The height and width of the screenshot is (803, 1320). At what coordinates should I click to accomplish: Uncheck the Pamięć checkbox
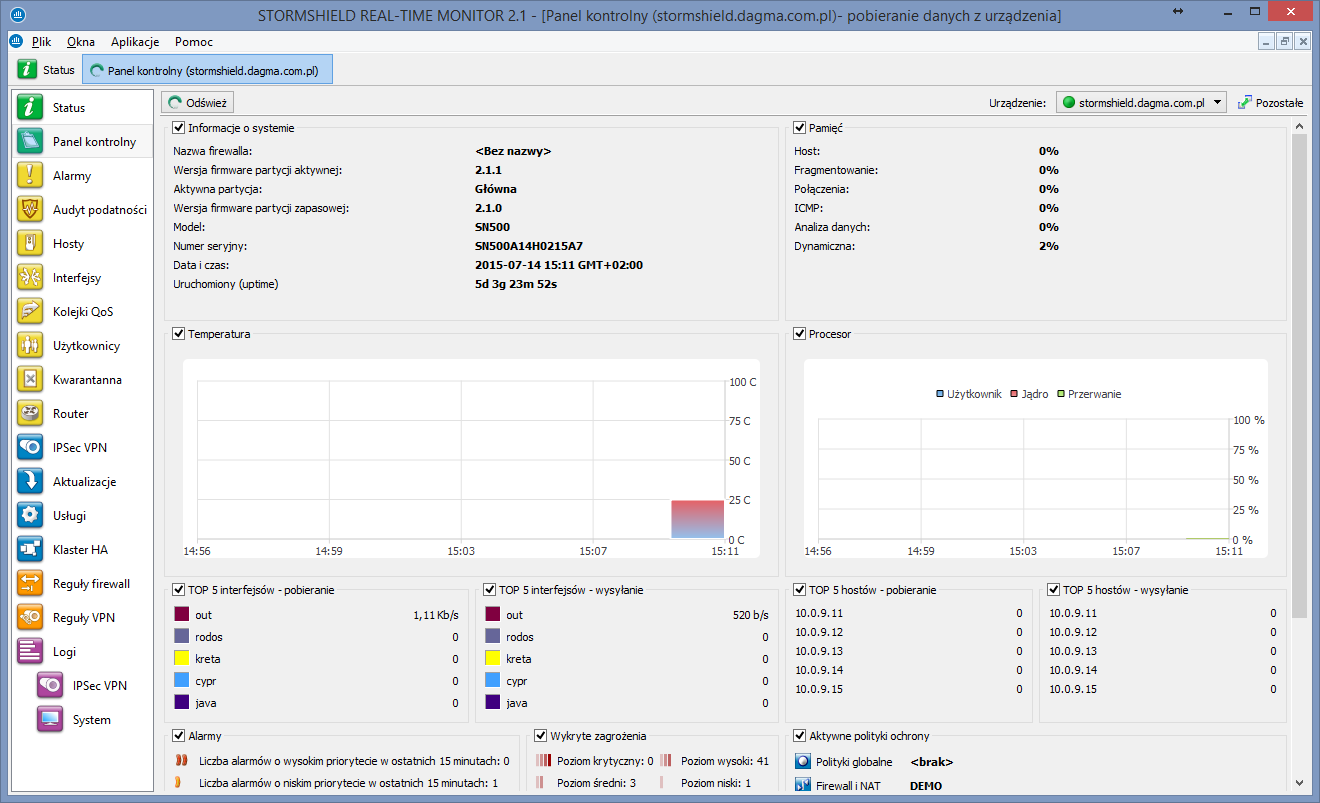800,127
